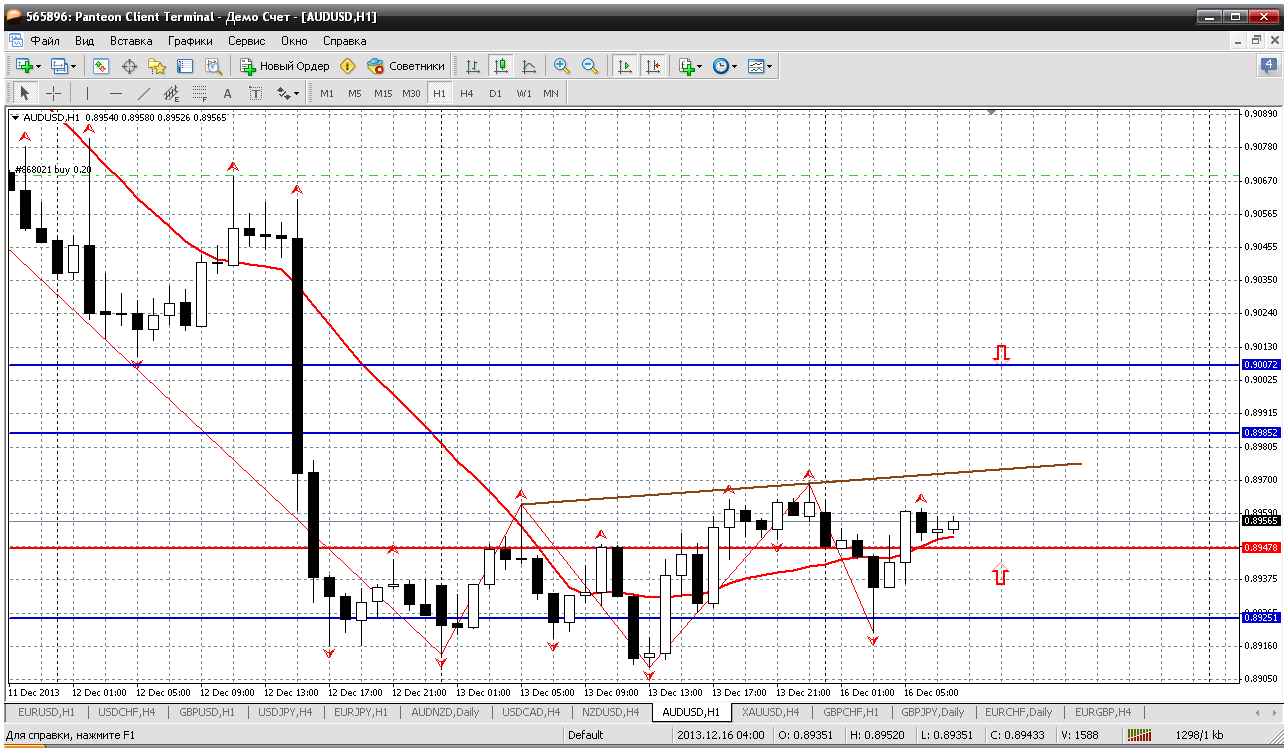Set the timeframe to MN
The height and width of the screenshot is (748, 1288).
click(x=551, y=93)
